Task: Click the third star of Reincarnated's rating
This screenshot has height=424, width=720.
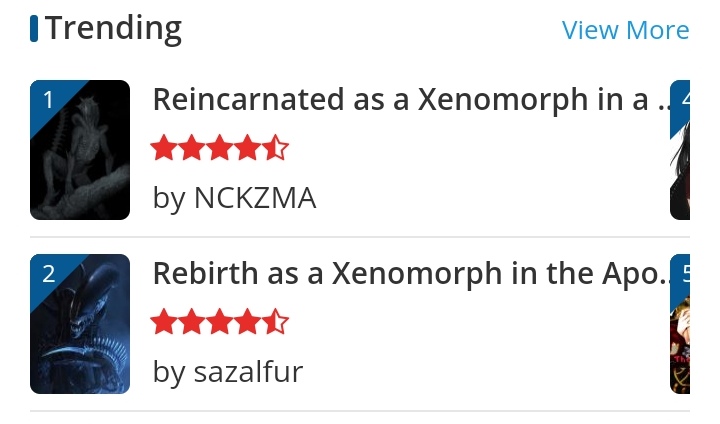Action: tap(220, 150)
